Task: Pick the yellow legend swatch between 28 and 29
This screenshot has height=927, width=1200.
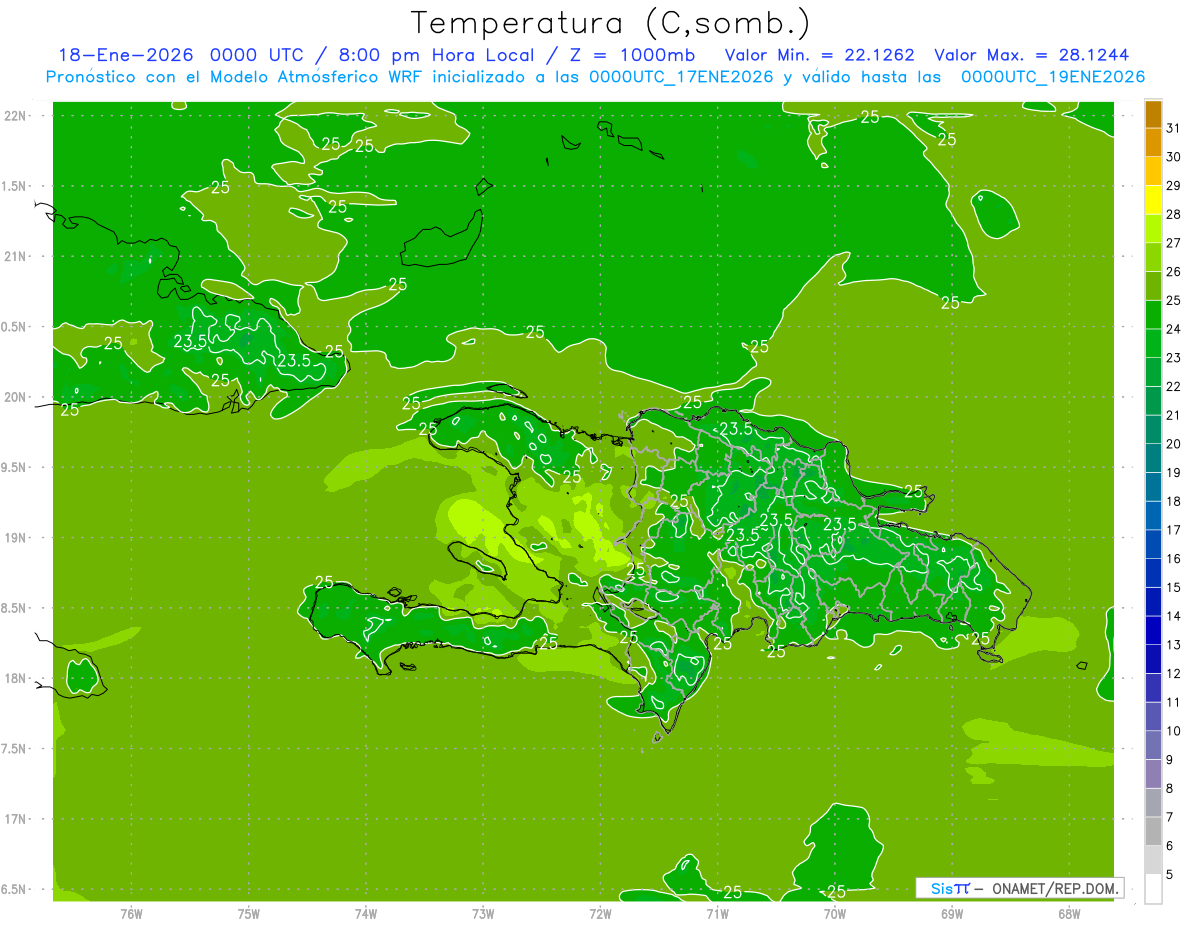Action: [1153, 200]
